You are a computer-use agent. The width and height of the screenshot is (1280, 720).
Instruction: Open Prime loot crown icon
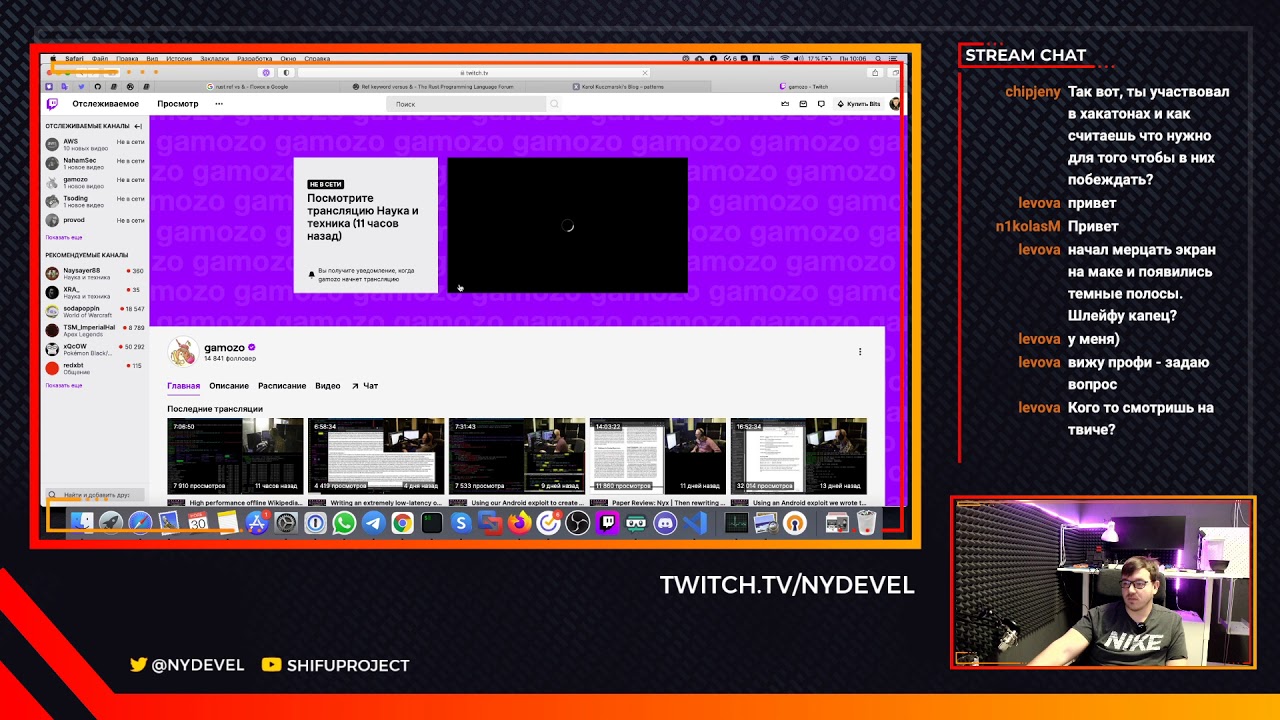coord(785,104)
